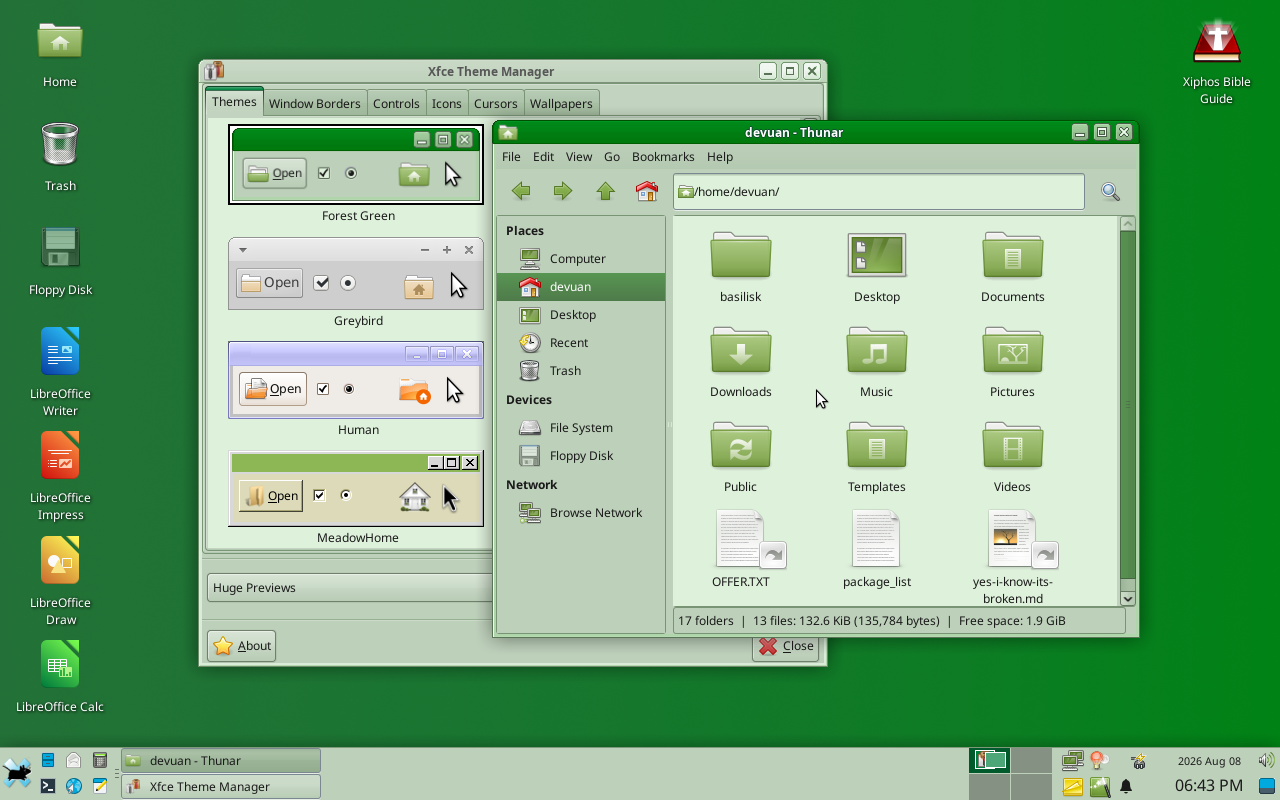This screenshot has width=1280, height=800.
Task: Apply the Forest Green theme preview
Action: point(356,165)
